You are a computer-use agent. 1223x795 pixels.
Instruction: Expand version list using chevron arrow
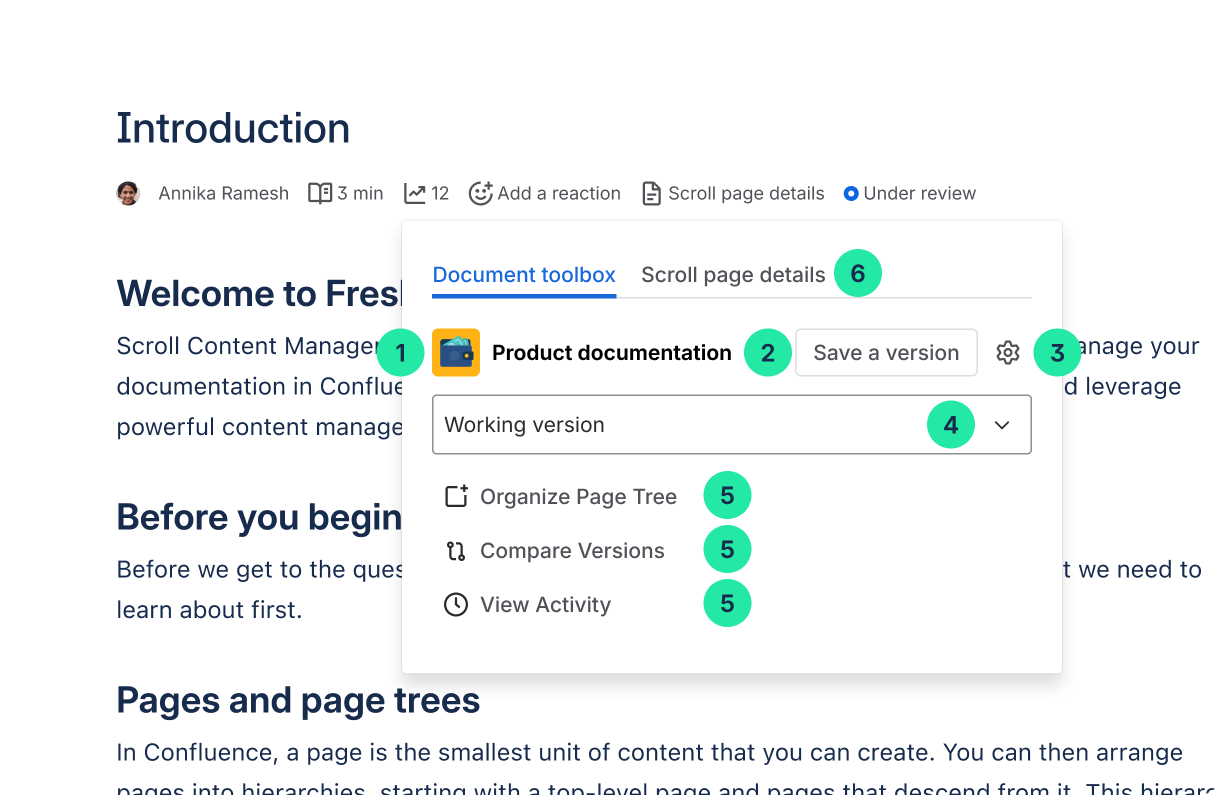[x=1002, y=425]
